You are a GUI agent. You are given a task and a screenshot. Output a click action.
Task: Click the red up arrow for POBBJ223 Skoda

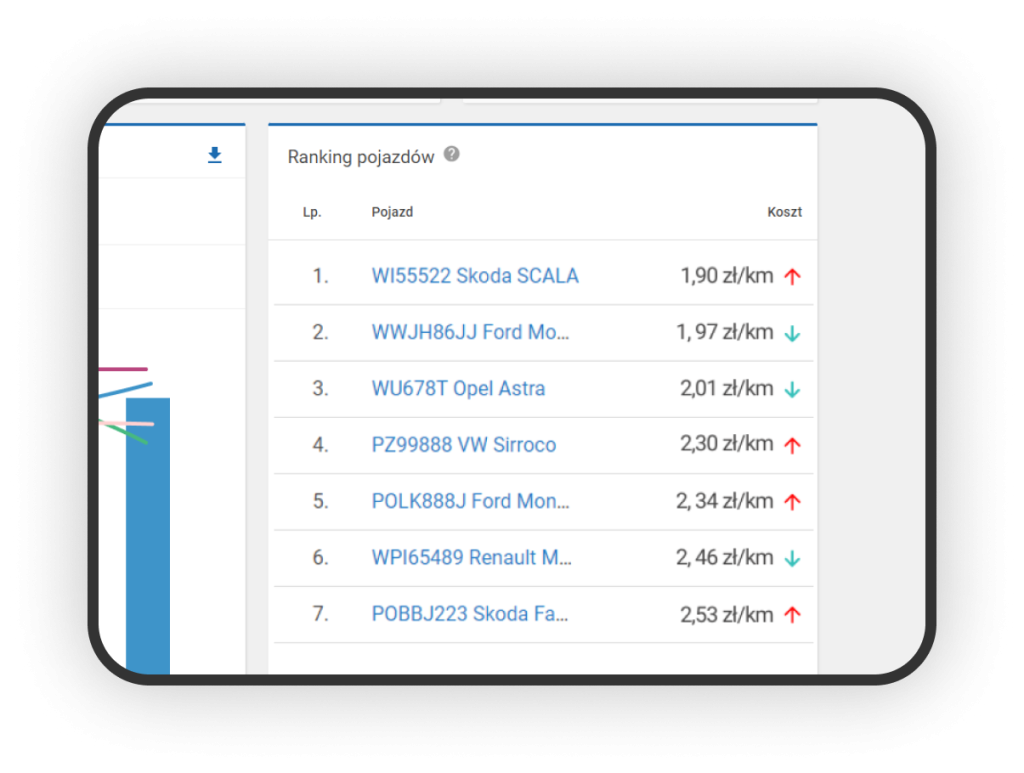pos(792,614)
